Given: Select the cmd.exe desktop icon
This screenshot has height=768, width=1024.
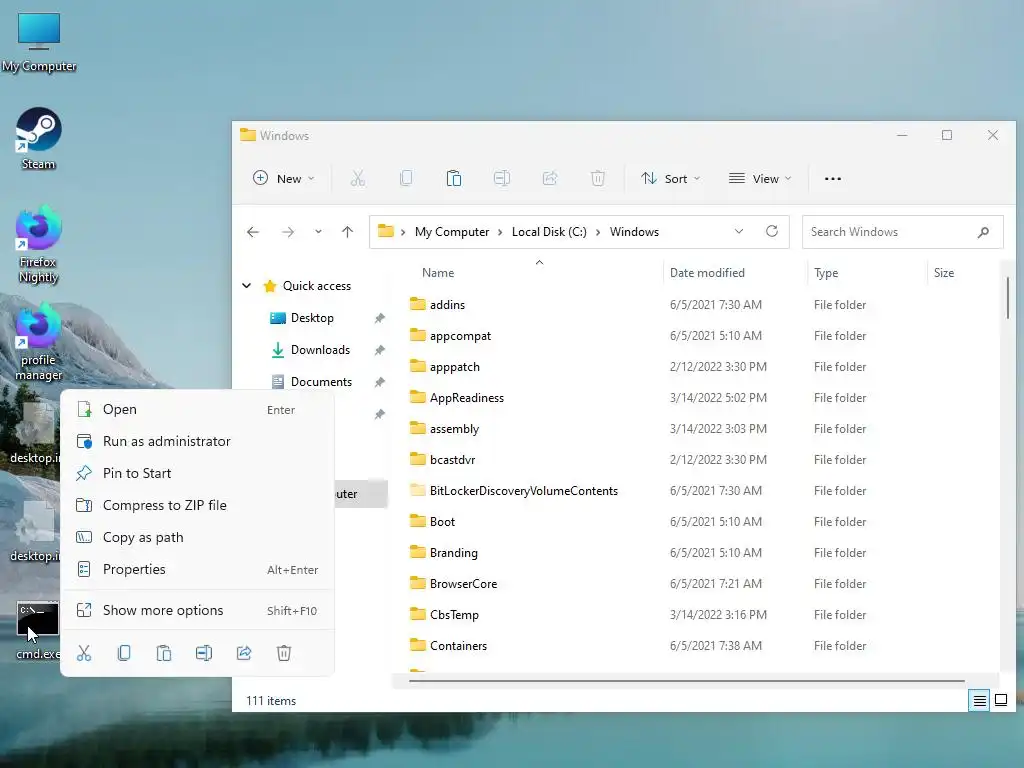Looking at the screenshot, I should click(37, 630).
